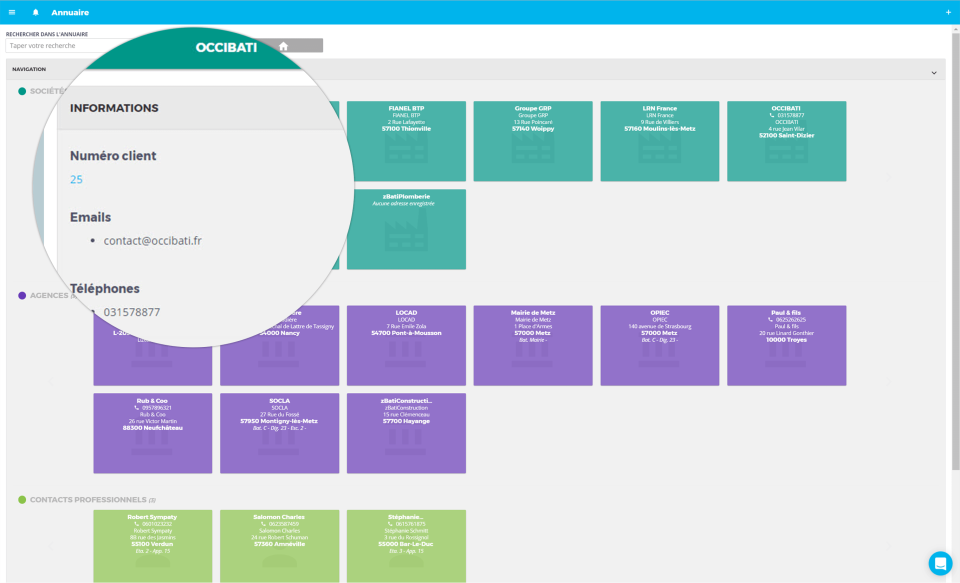Click phone icon on Robert Sympaty card
This screenshot has height=583, width=960.
(x=137, y=524)
